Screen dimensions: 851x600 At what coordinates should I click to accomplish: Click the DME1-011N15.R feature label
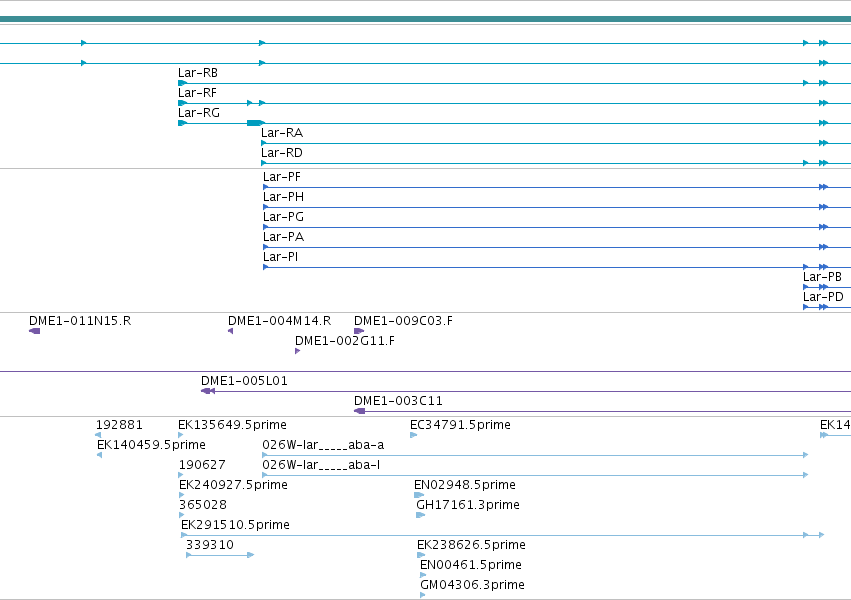coord(80,321)
